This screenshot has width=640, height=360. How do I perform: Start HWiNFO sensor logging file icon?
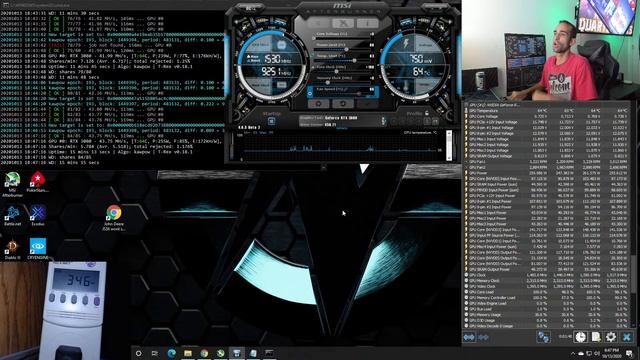tap(596, 337)
